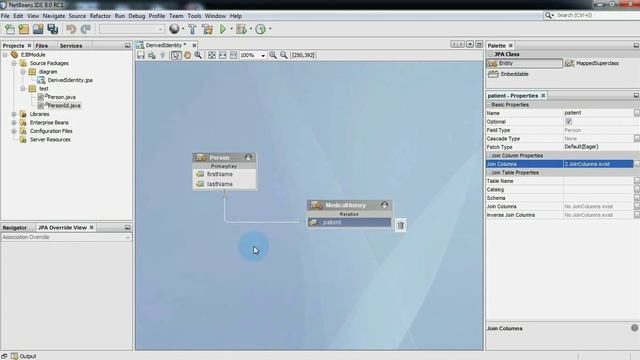Collapse the Join Table Properties section

coord(489,173)
